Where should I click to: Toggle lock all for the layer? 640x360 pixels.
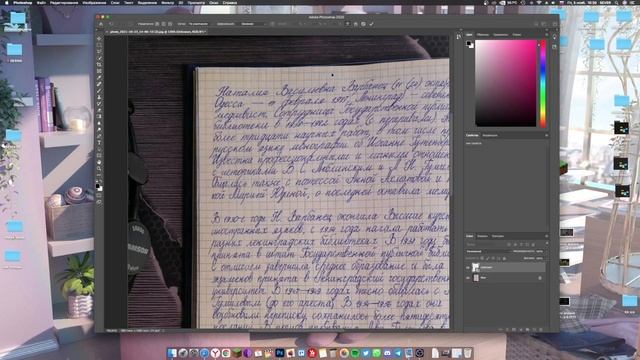click(504, 258)
